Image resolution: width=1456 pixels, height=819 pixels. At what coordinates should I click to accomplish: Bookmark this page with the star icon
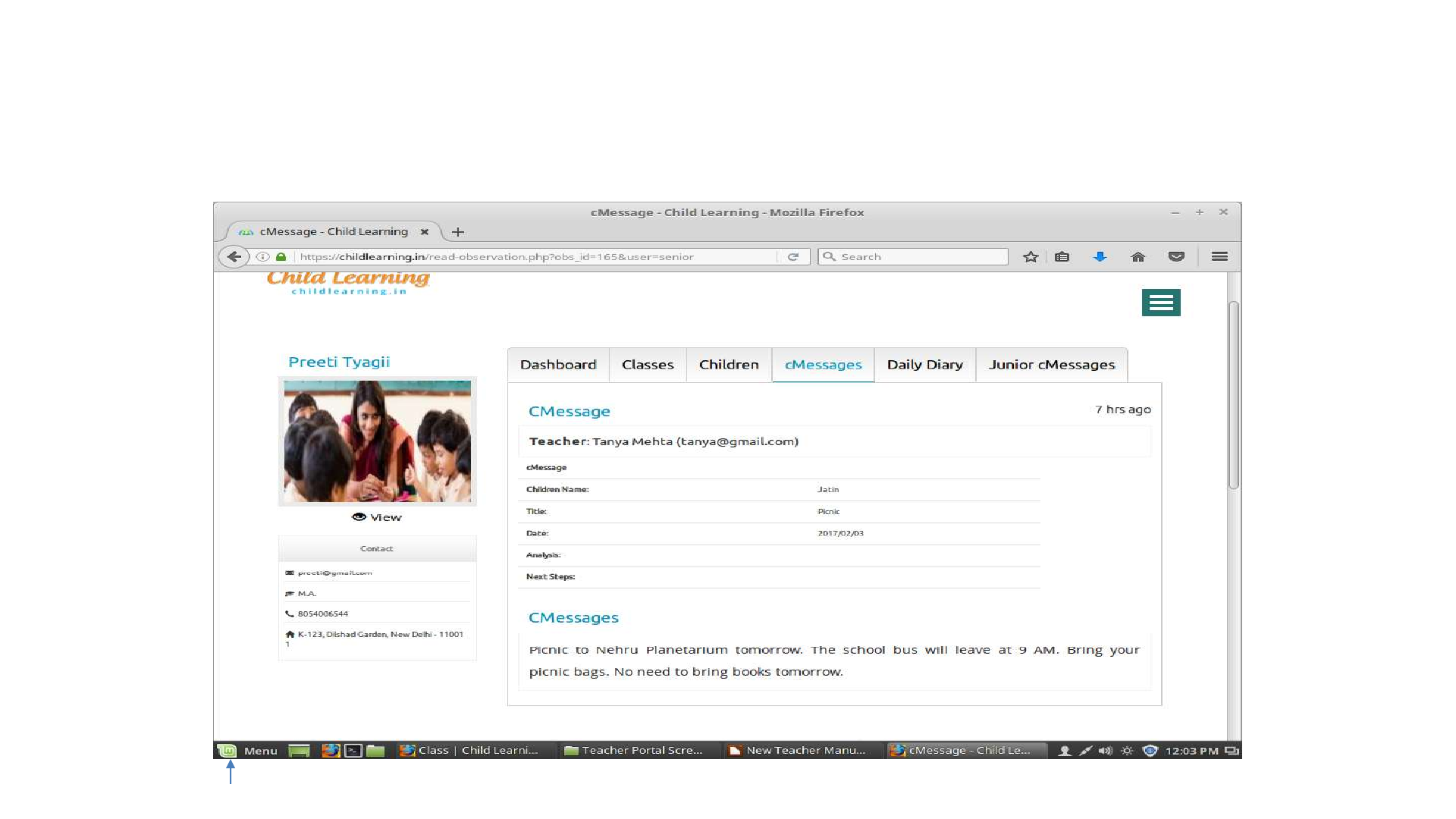[x=1030, y=257]
